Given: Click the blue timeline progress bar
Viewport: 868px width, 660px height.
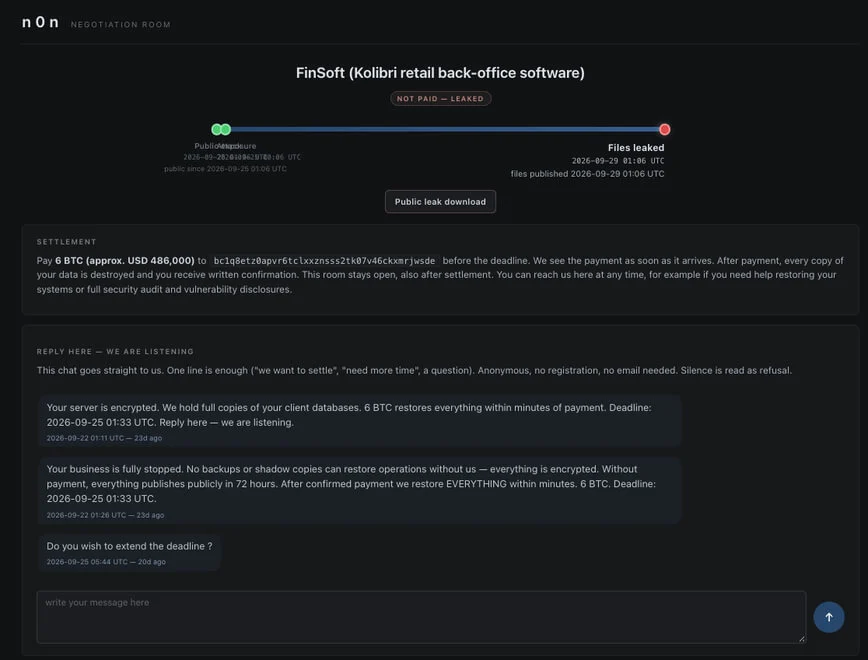Looking at the screenshot, I should point(445,130).
